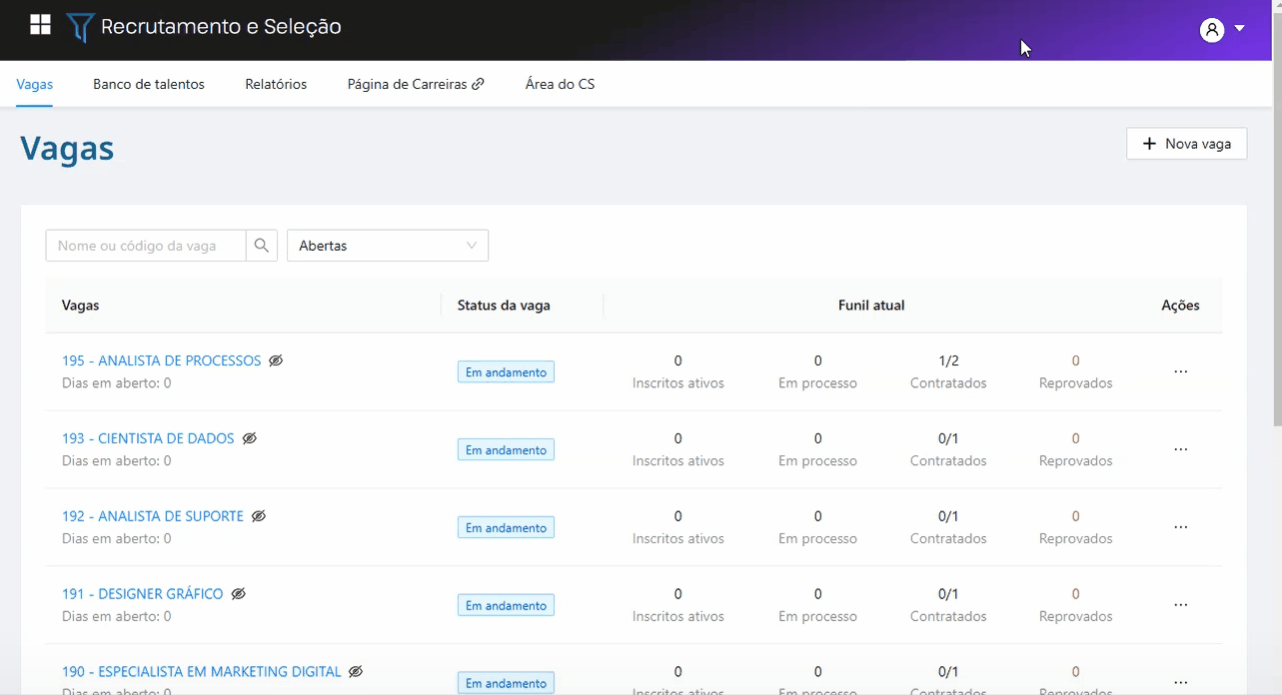
Task: Open job 191 - DESIGNER GRÁFICO link
Action: pyautogui.click(x=143, y=594)
